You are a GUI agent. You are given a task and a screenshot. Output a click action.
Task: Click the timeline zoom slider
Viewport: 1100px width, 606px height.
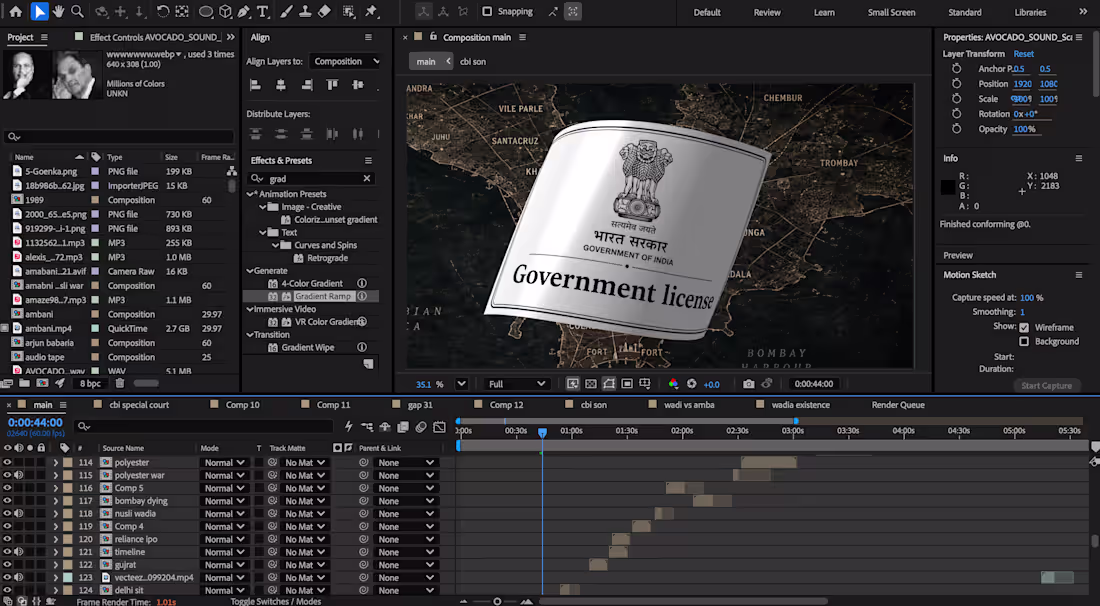[x=497, y=601]
